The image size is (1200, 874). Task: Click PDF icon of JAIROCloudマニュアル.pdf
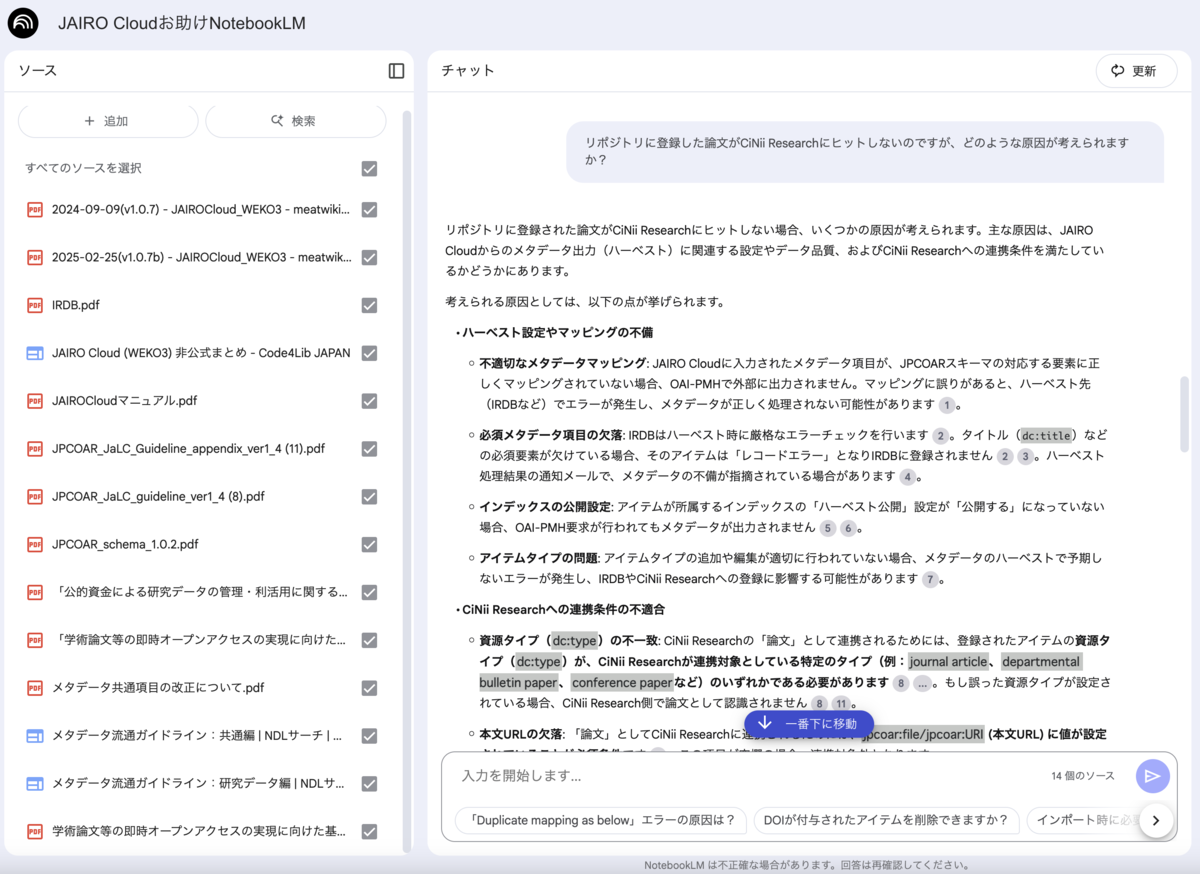click(35, 401)
